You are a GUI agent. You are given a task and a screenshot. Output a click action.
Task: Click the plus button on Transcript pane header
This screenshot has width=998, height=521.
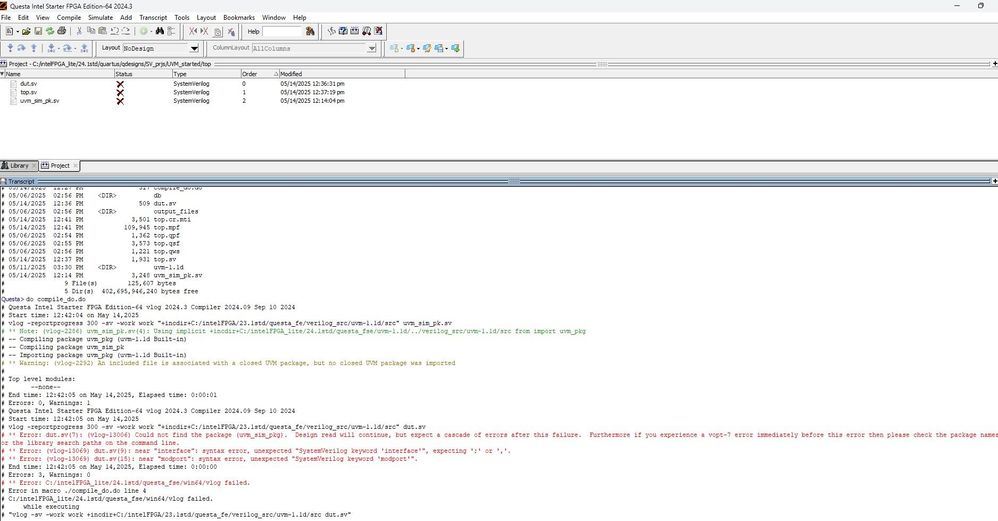tap(995, 181)
